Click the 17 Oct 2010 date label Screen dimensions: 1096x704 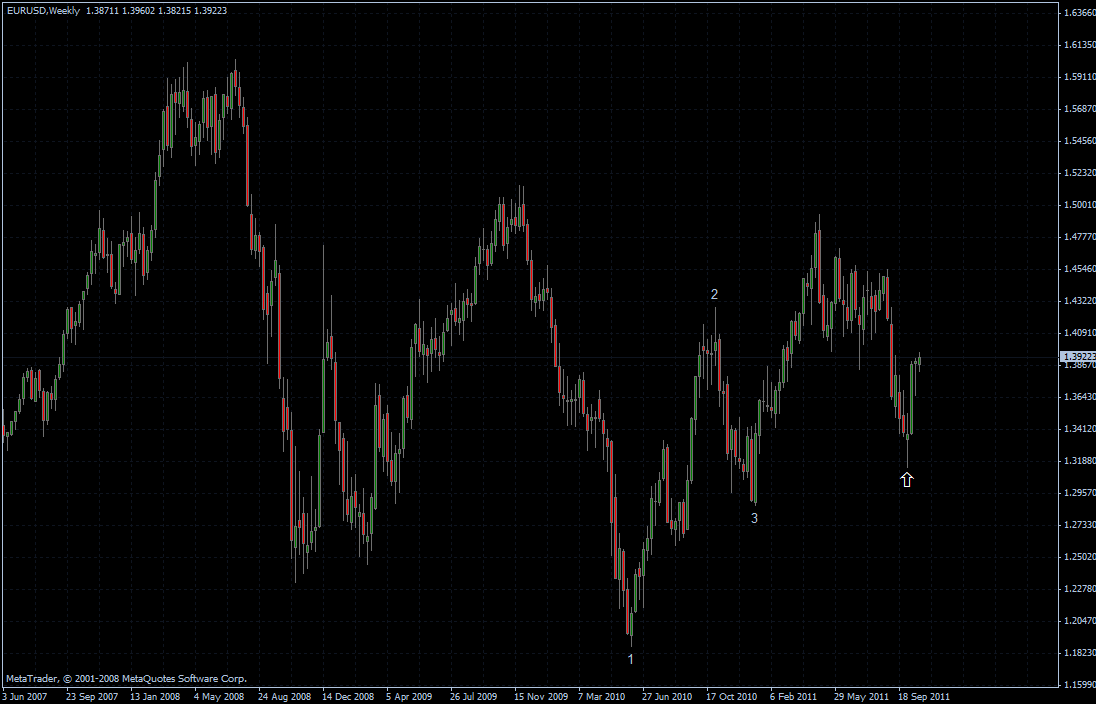tap(731, 696)
